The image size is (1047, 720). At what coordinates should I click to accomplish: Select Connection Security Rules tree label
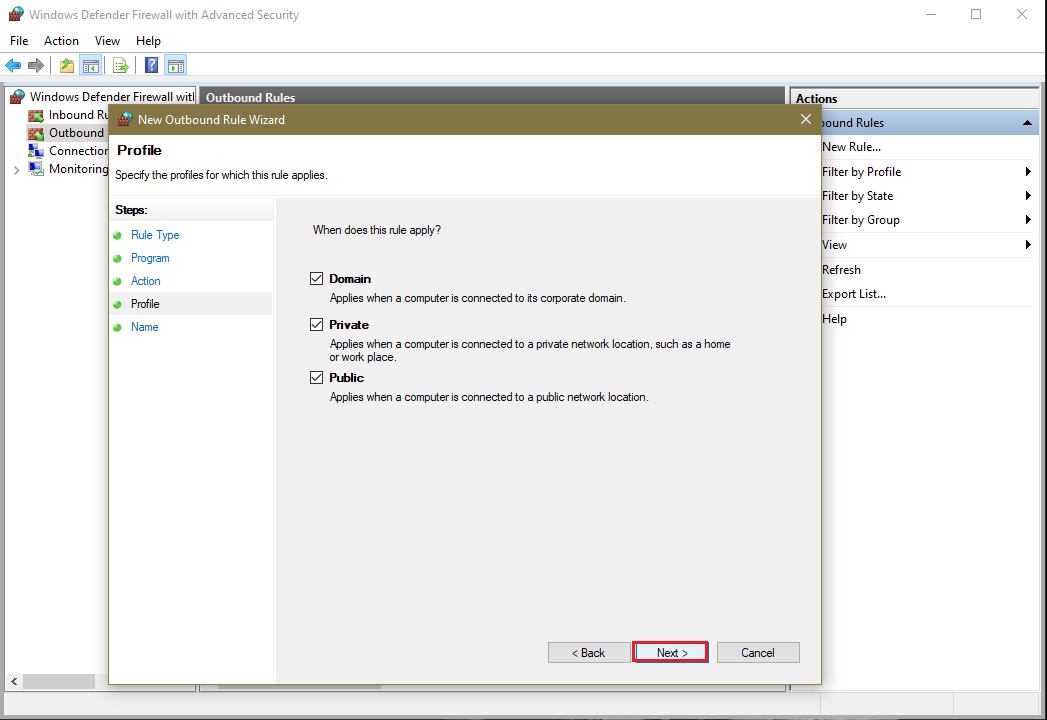point(78,151)
